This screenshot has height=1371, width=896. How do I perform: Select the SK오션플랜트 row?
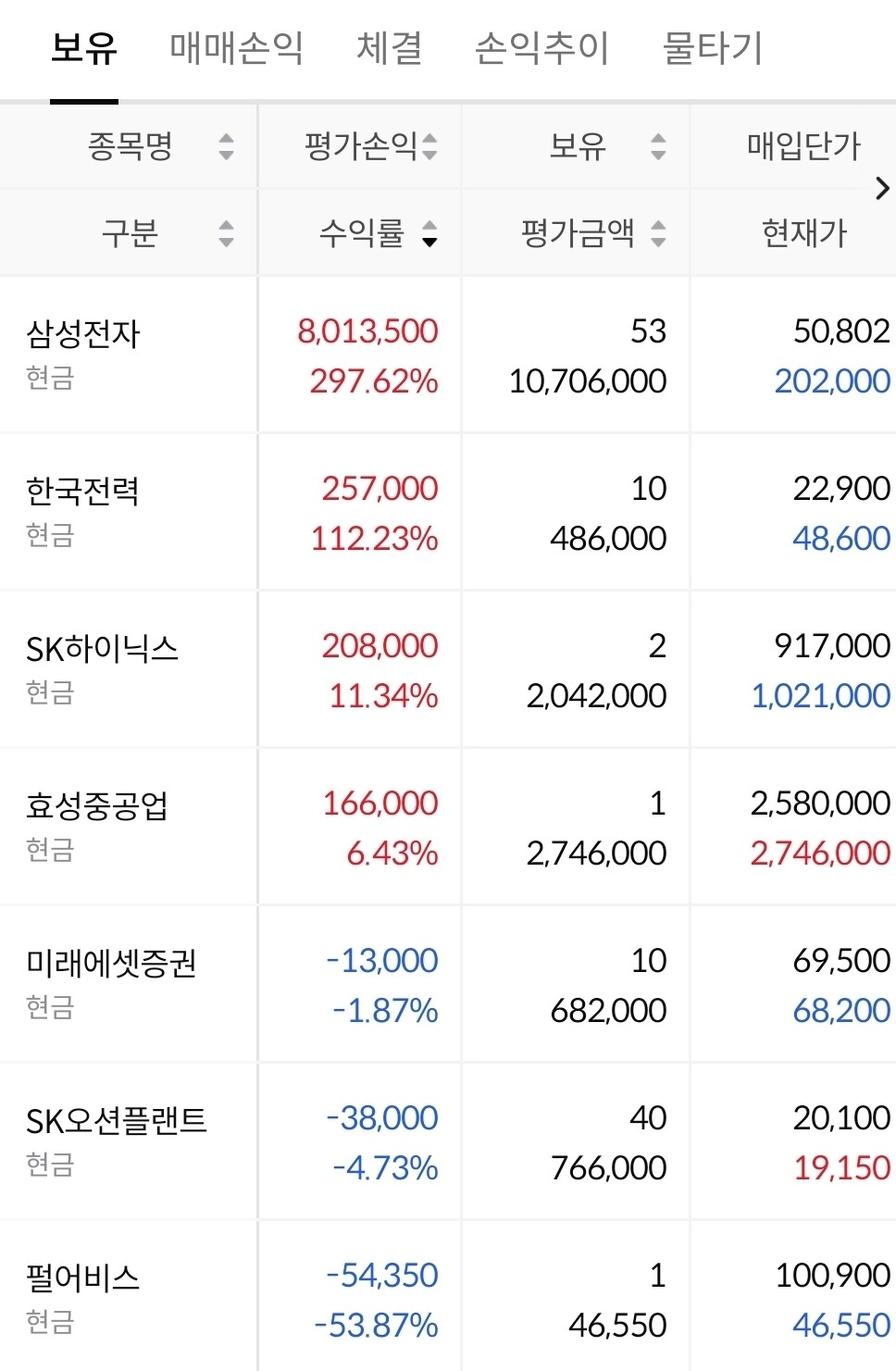click(117, 1121)
